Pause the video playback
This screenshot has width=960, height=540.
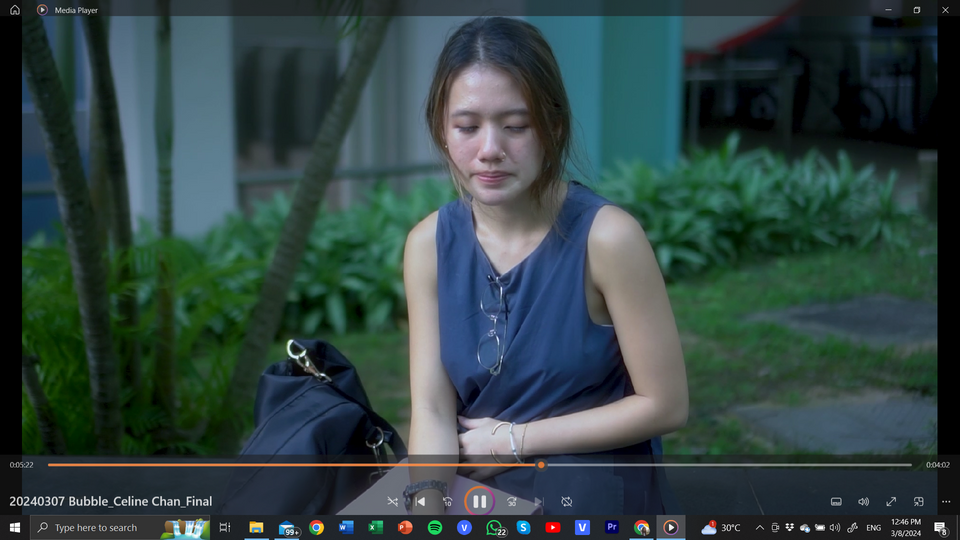[479, 502]
